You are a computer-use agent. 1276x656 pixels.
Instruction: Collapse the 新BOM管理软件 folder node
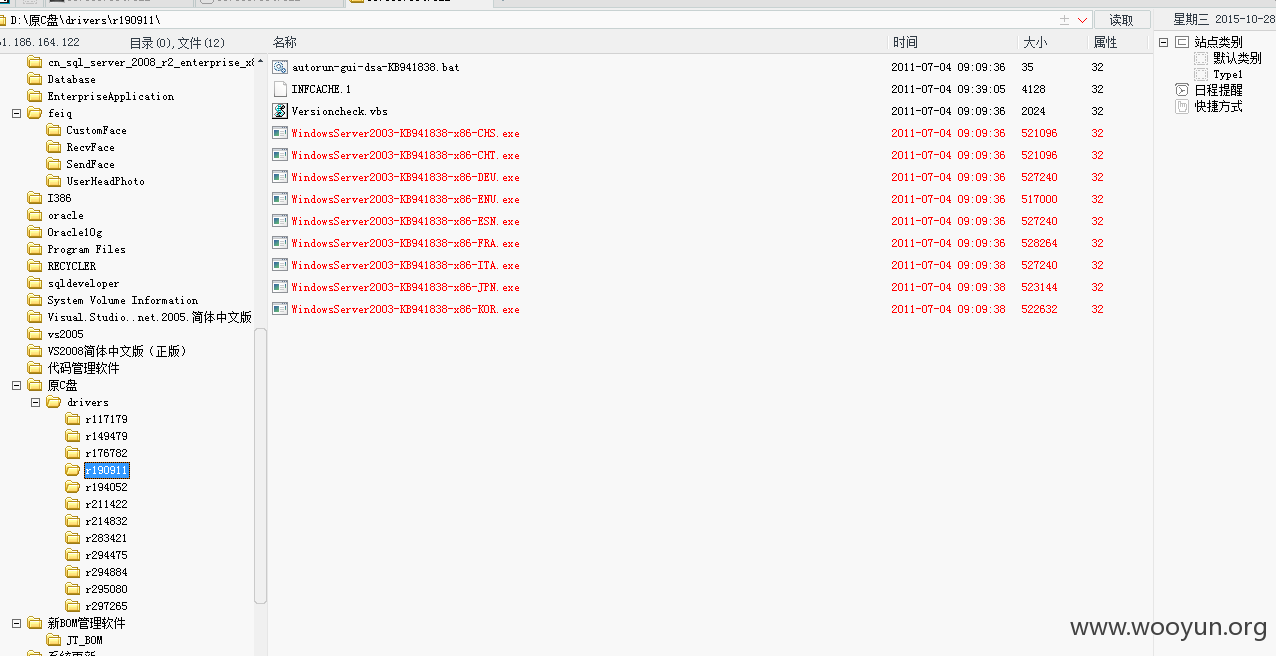point(16,623)
